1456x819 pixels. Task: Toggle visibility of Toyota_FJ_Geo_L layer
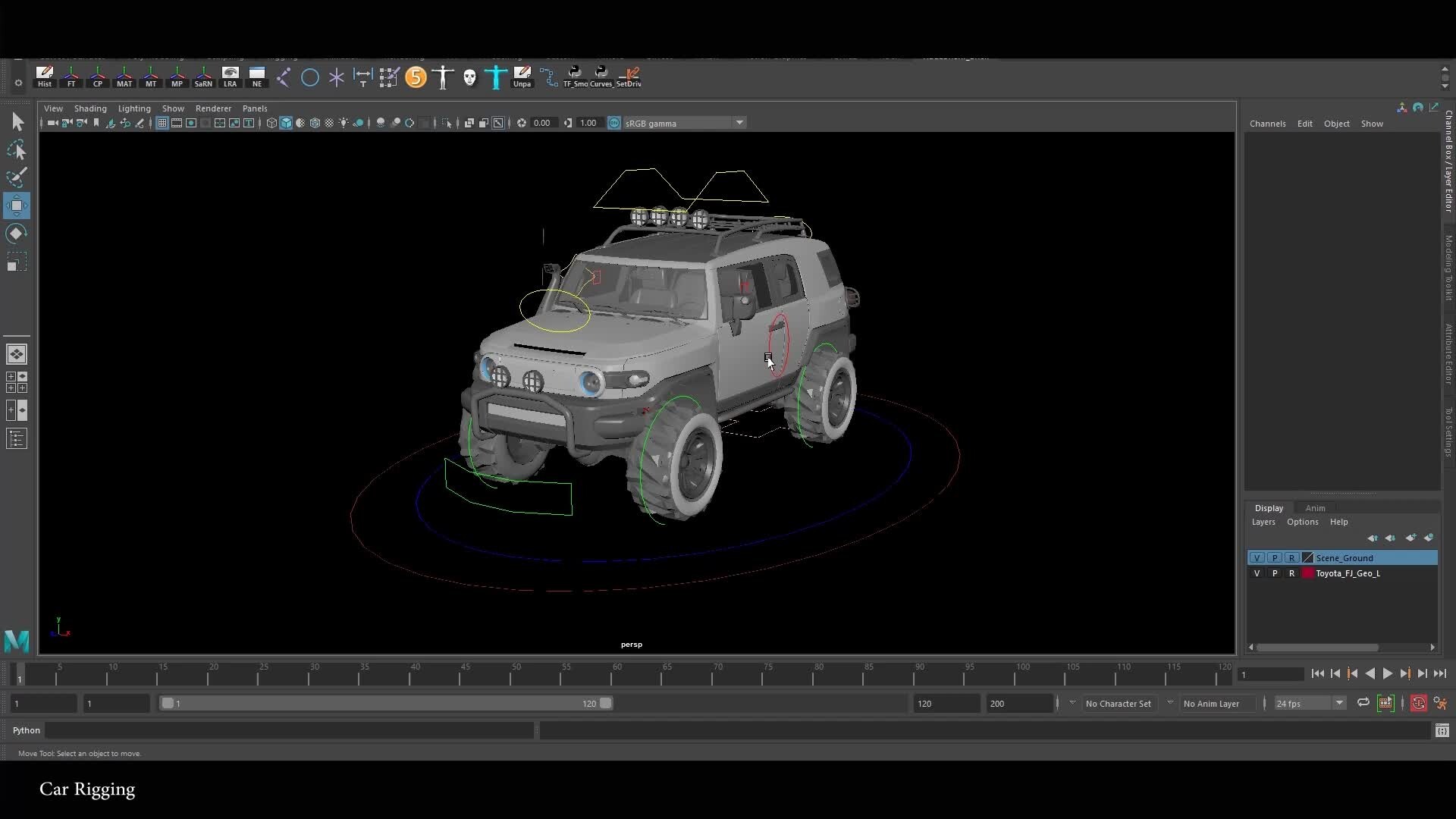pos(1258,573)
